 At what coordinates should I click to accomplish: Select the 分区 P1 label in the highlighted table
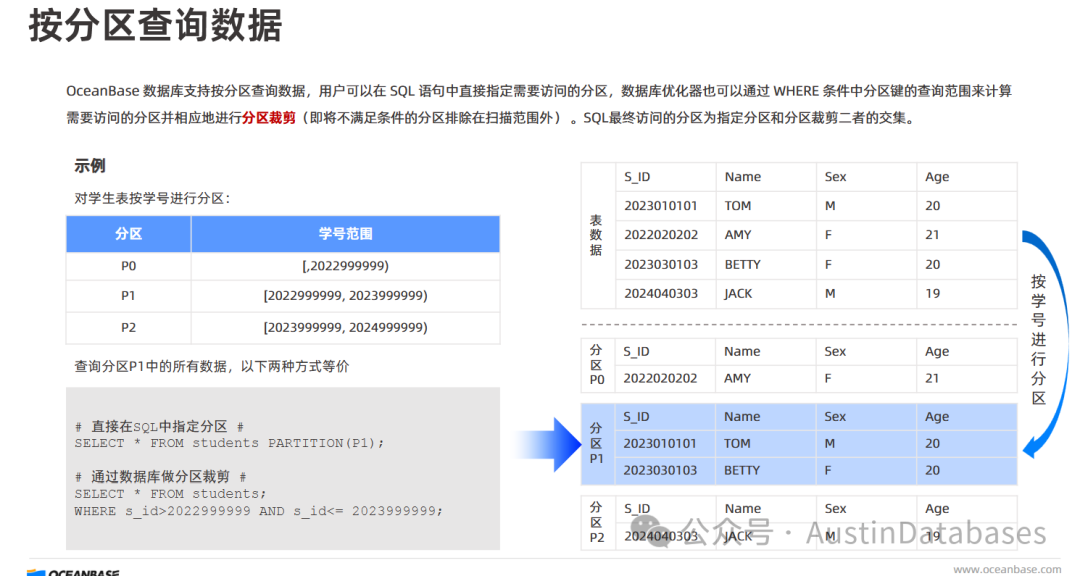[x=596, y=444]
